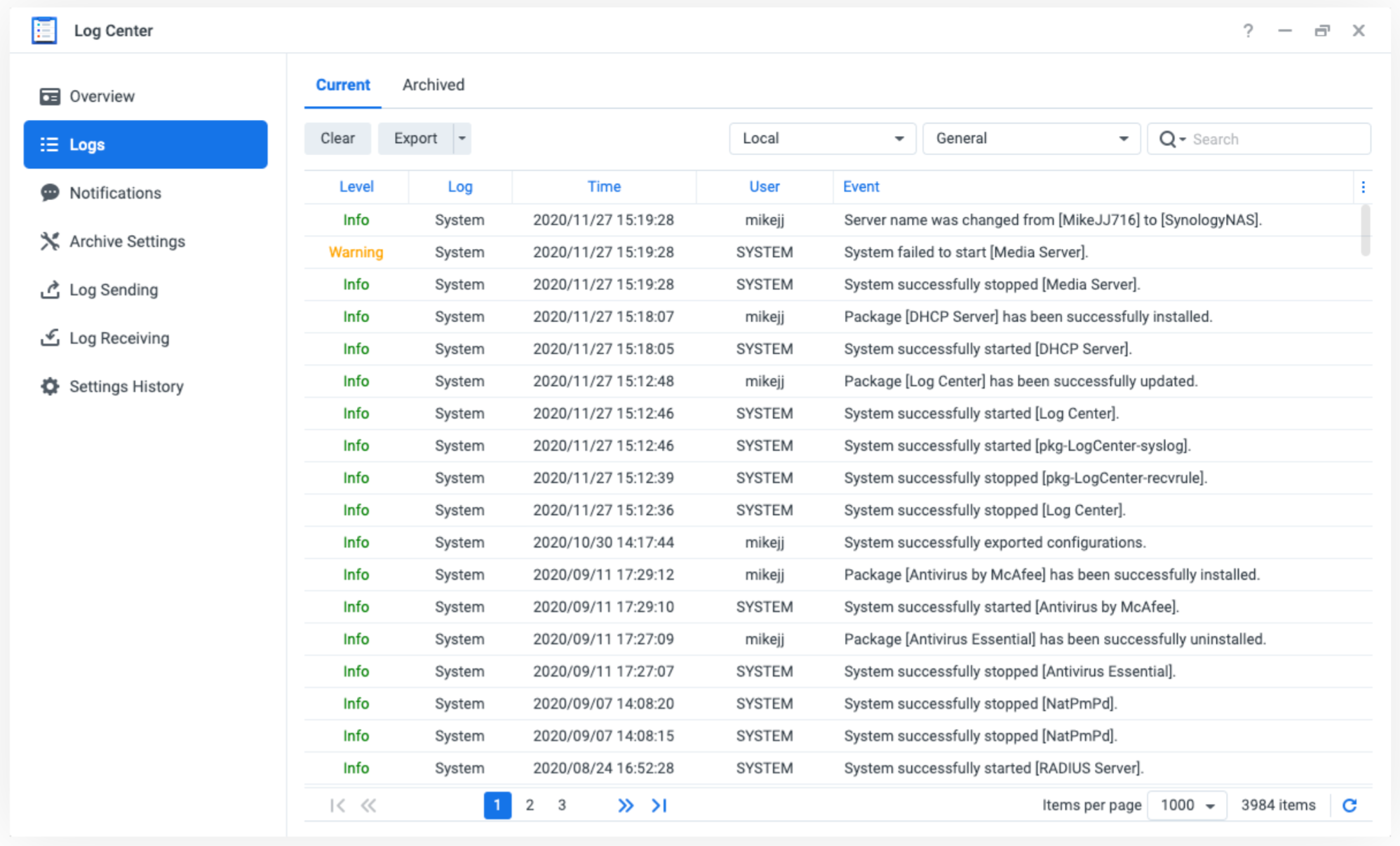
Task: Click time 2020/11/27 15:12:36
Action: [603, 511]
